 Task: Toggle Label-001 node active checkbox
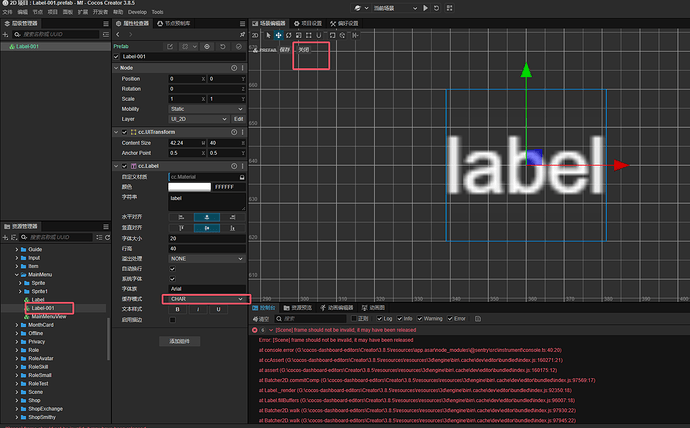tap(116, 57)
